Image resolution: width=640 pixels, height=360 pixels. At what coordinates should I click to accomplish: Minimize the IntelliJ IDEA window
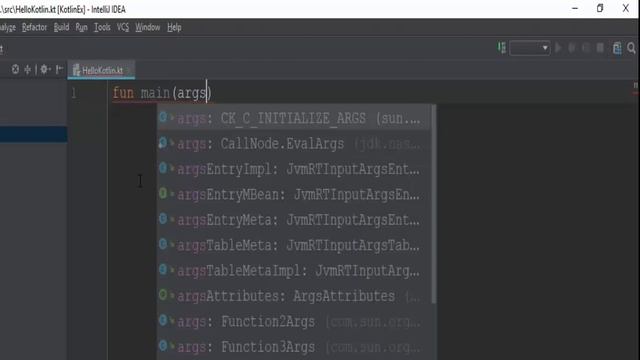click(575, 8)
